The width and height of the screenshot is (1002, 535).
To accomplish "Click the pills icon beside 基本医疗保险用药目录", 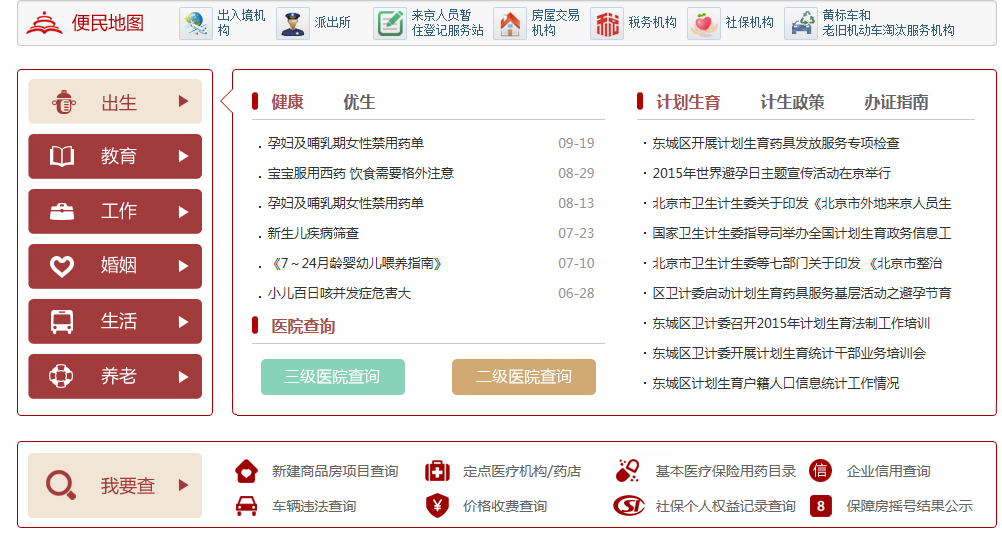I will coord(628,471).
